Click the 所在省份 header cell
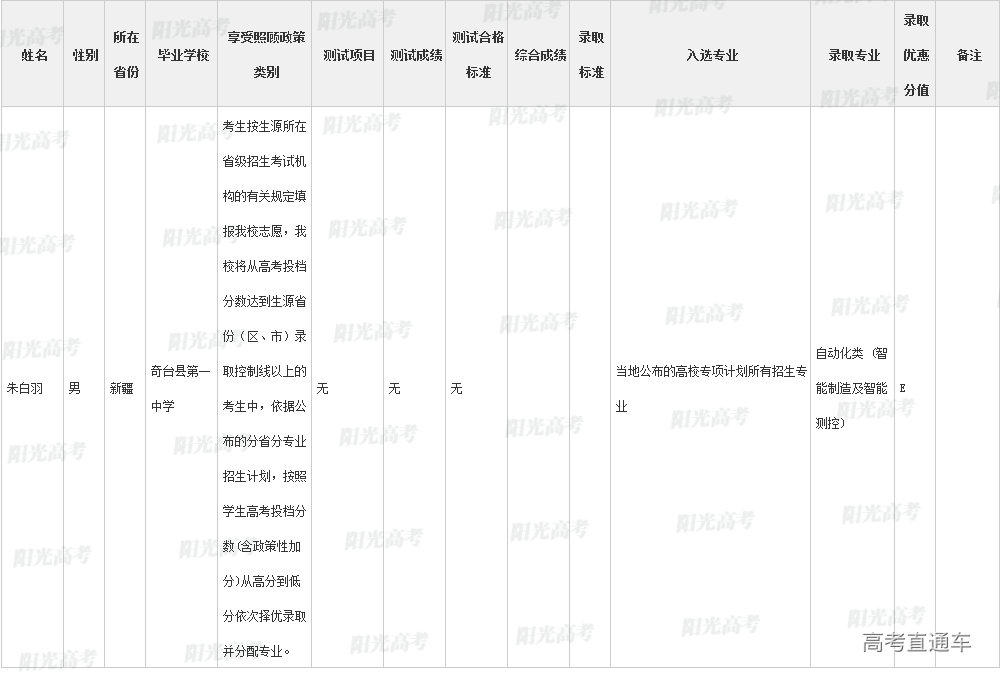 [x=126, y=55]
